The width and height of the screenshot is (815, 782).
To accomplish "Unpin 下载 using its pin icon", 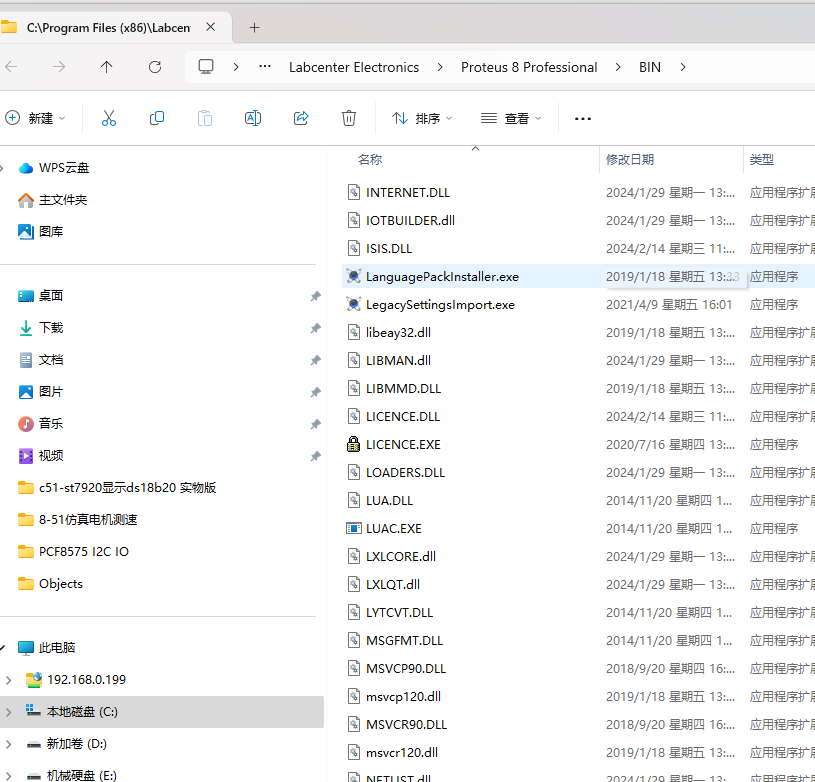I will [x=316, y=328].
